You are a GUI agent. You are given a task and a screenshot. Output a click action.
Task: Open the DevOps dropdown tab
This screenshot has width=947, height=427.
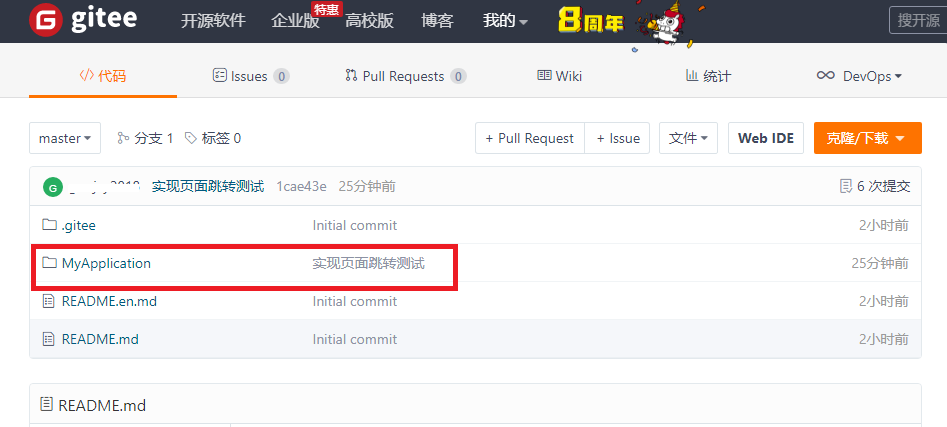pos(859,76)
